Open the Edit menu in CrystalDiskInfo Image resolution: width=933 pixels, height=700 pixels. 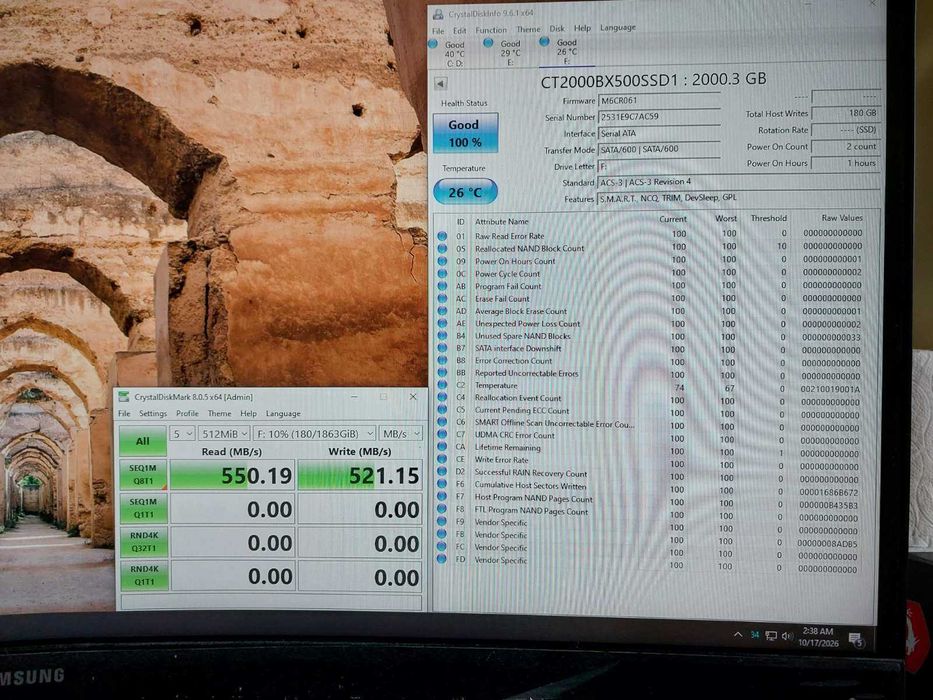pos(459,30)
